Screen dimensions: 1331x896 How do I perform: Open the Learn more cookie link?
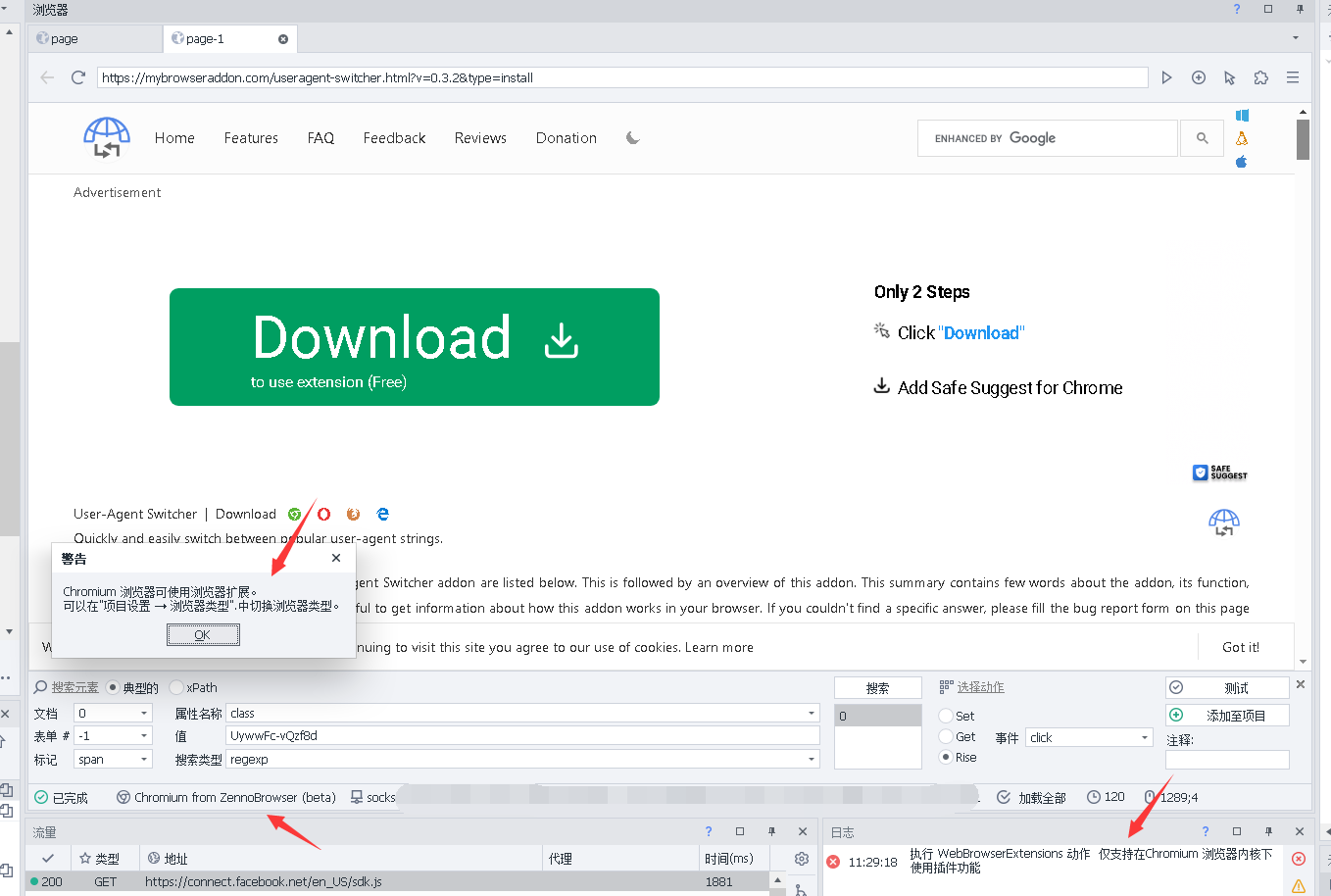pyautogui.click(x=719, y=647)
